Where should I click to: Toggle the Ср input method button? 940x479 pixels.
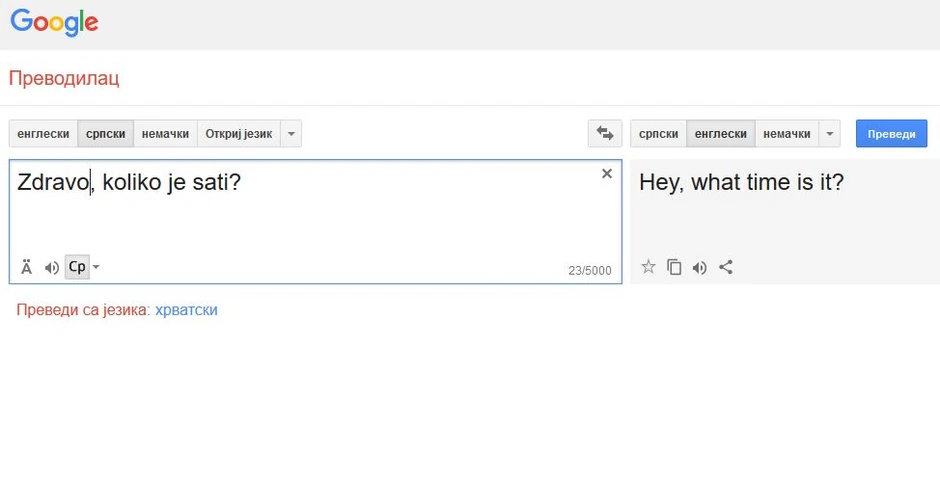pyautogui.click(x=77, y=267)
